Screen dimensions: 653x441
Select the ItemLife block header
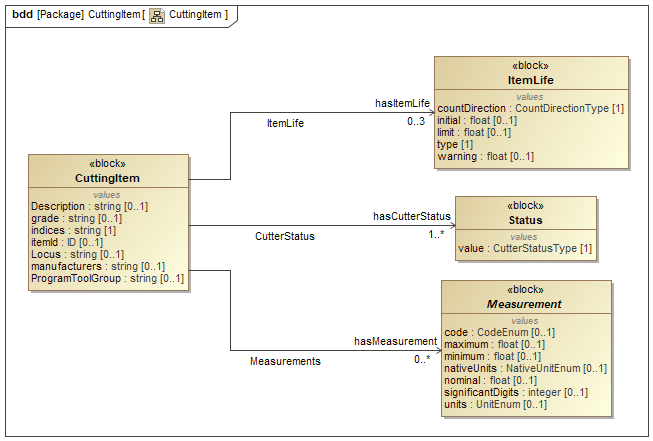(x=531, y=80)
